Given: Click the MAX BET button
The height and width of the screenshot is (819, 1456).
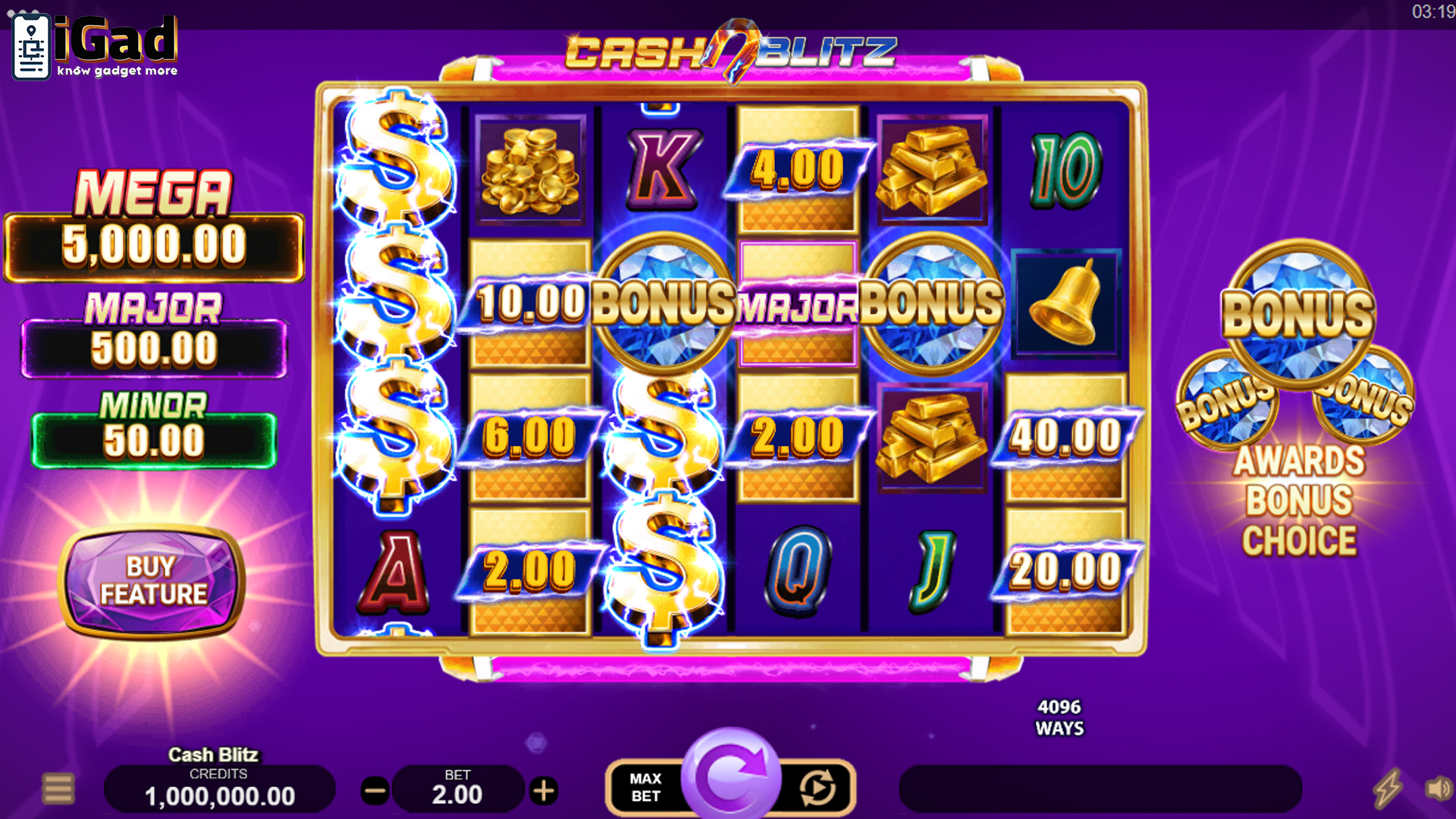Looking at the screenshot, I should tap(645, 788).
